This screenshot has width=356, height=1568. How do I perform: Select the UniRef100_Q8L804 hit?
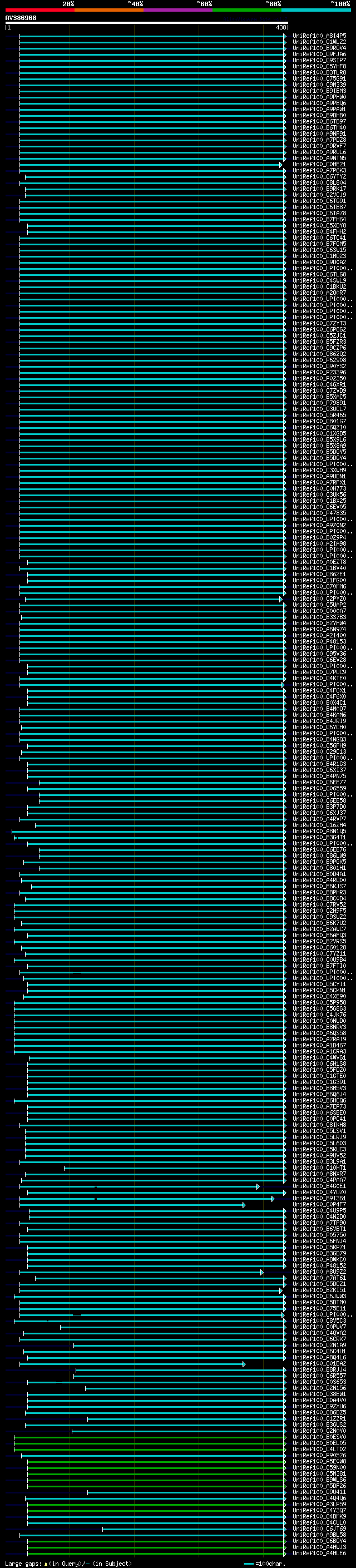(x=319, y=182)
